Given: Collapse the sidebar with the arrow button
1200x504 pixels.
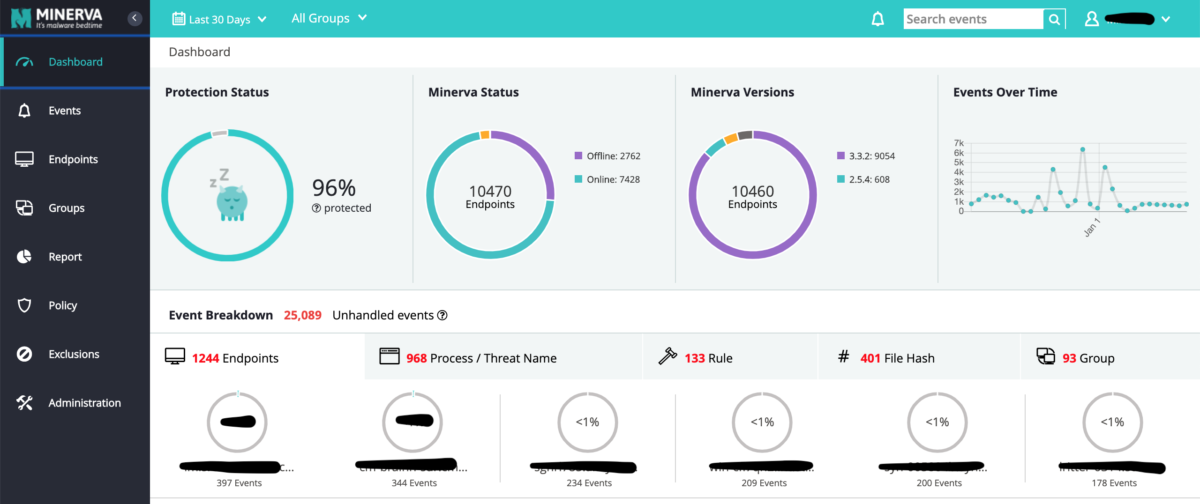Looking at the screenshot, I should click(x=134, y=18).
